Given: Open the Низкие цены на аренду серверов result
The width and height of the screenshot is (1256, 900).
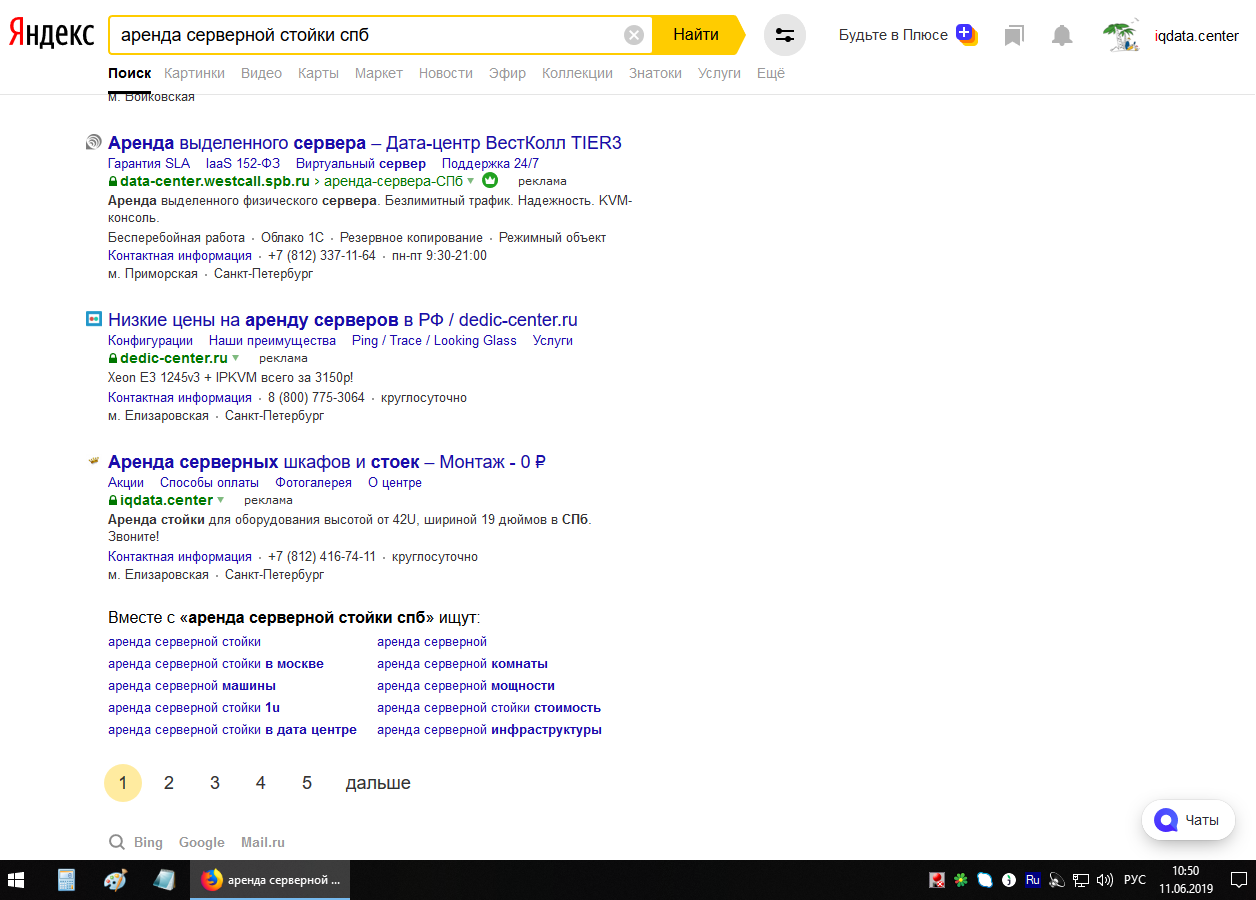Looking at the screenshot, I should [343, 320].
